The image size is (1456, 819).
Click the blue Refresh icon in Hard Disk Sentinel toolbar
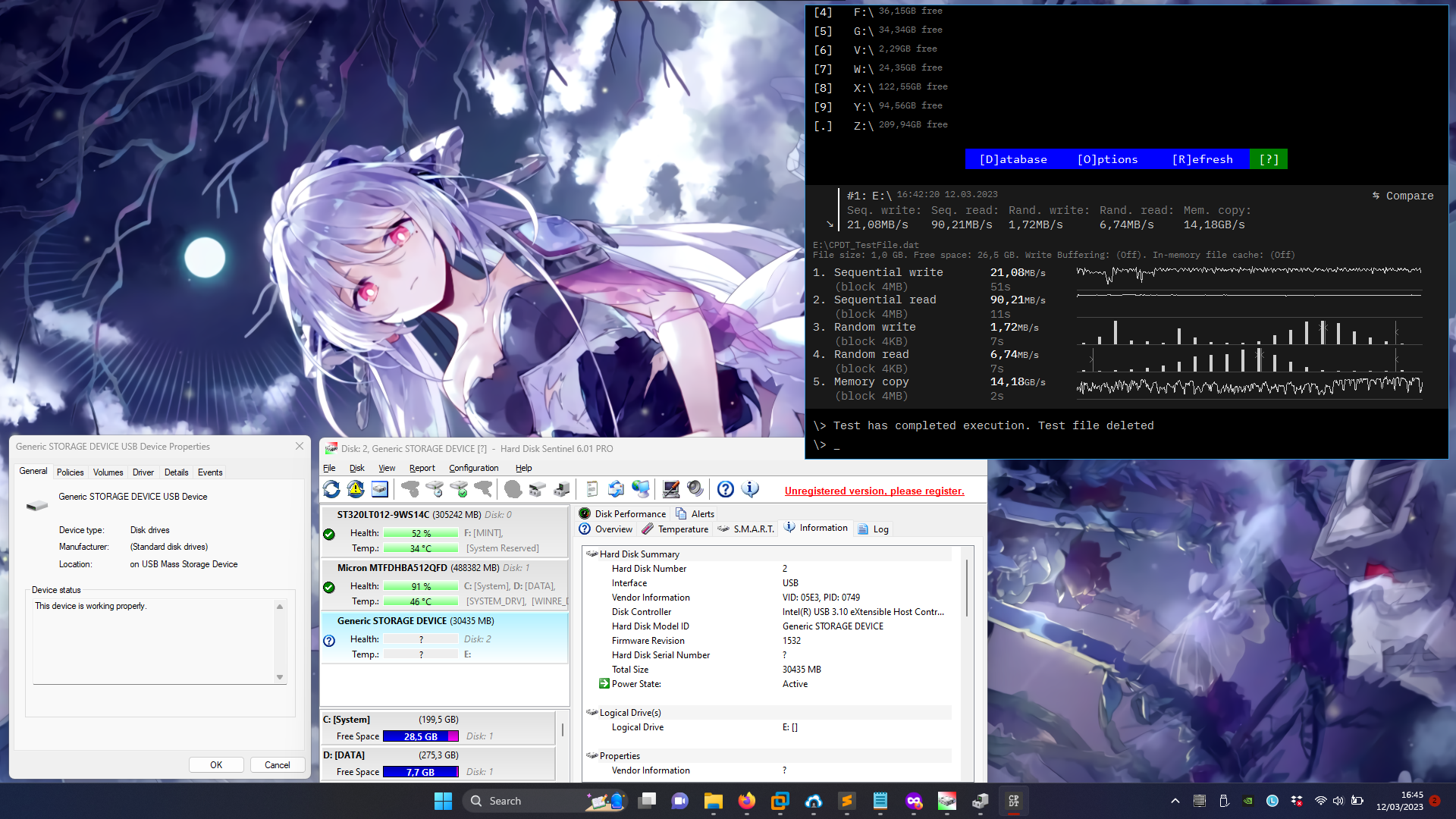tap(331, 489)
